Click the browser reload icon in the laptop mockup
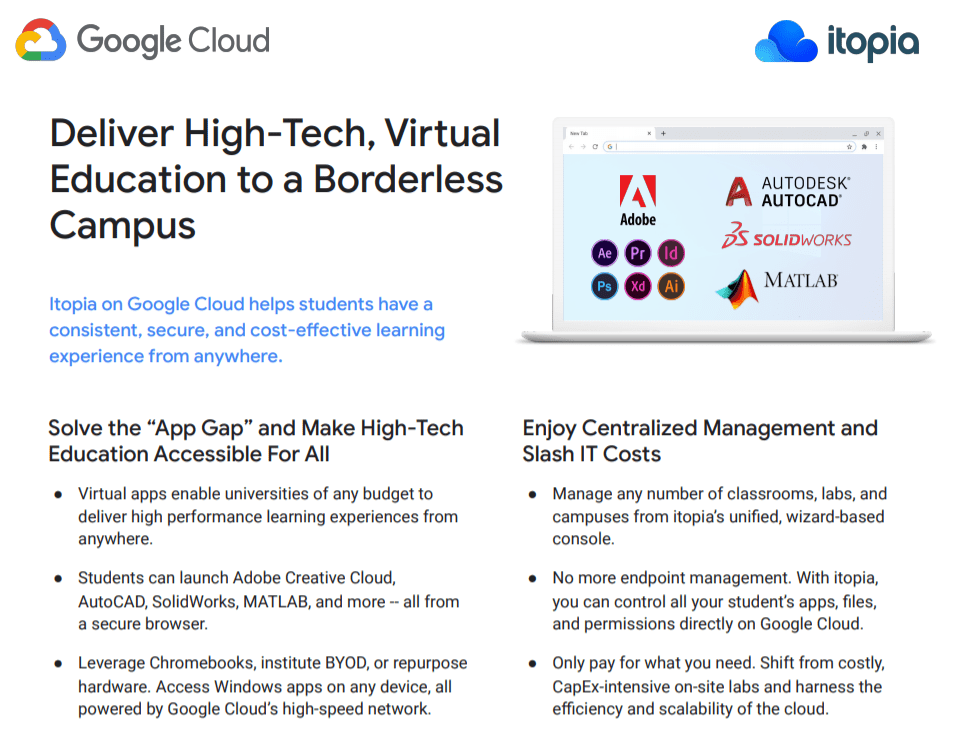This screenshot has width=964, height=753. click(595, 147)
